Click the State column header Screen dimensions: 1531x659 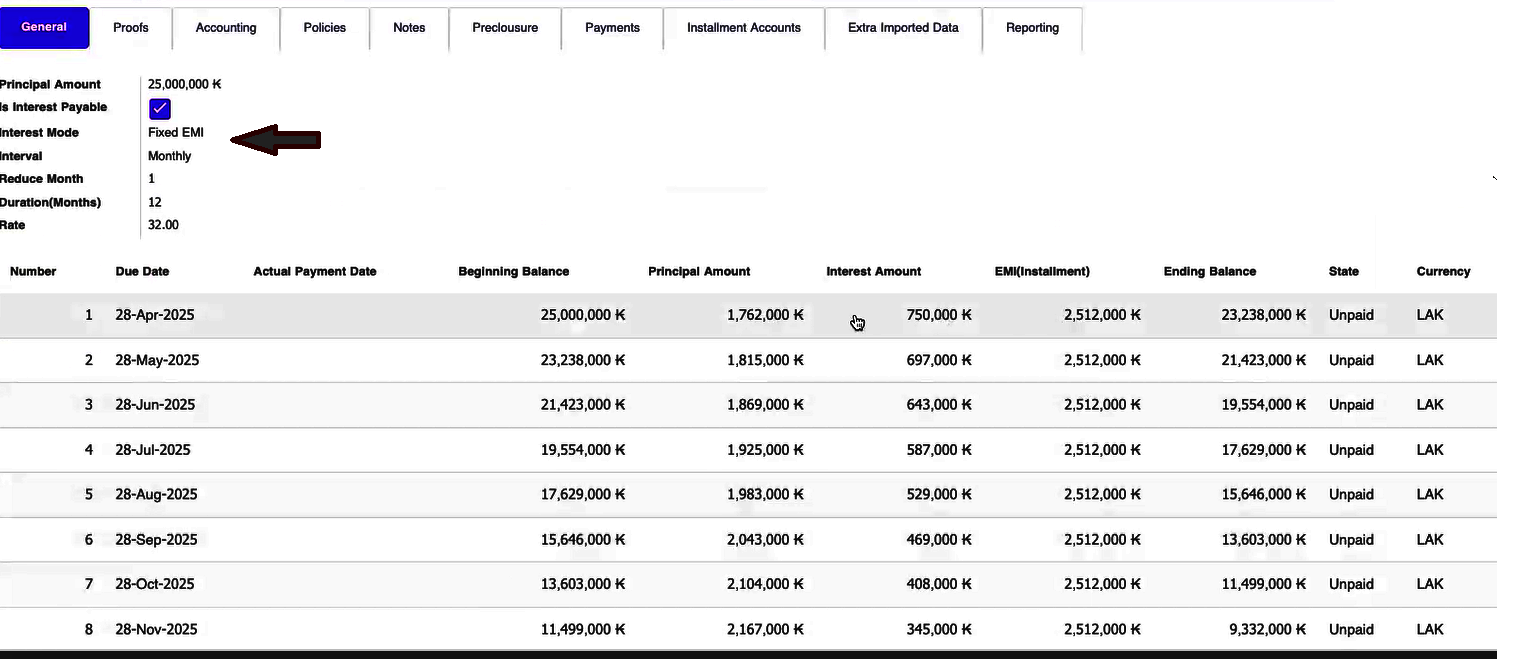[x=1343, y=271]
